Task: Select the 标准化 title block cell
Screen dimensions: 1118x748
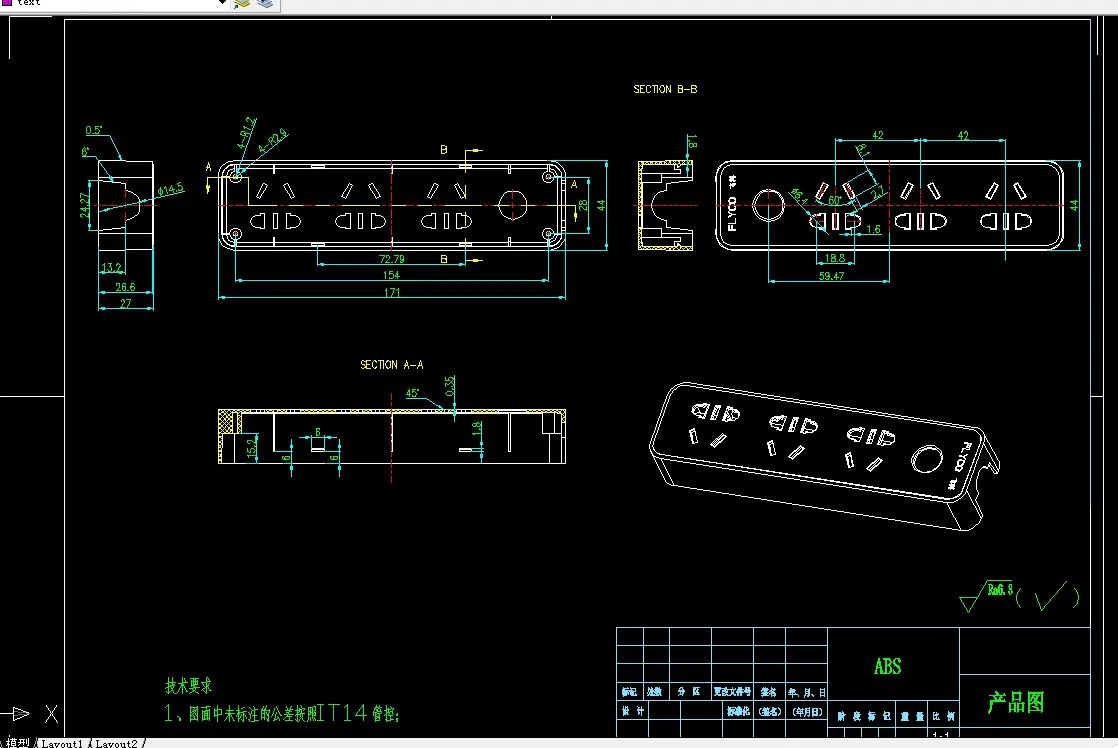Action: click(738, 711)
